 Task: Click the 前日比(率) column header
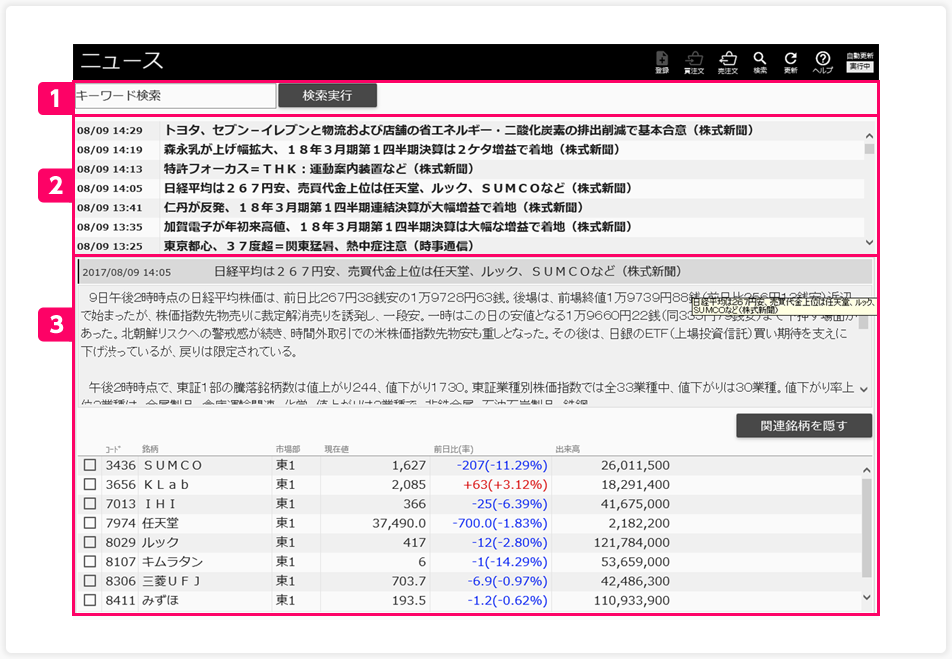[x=453, y=449]
